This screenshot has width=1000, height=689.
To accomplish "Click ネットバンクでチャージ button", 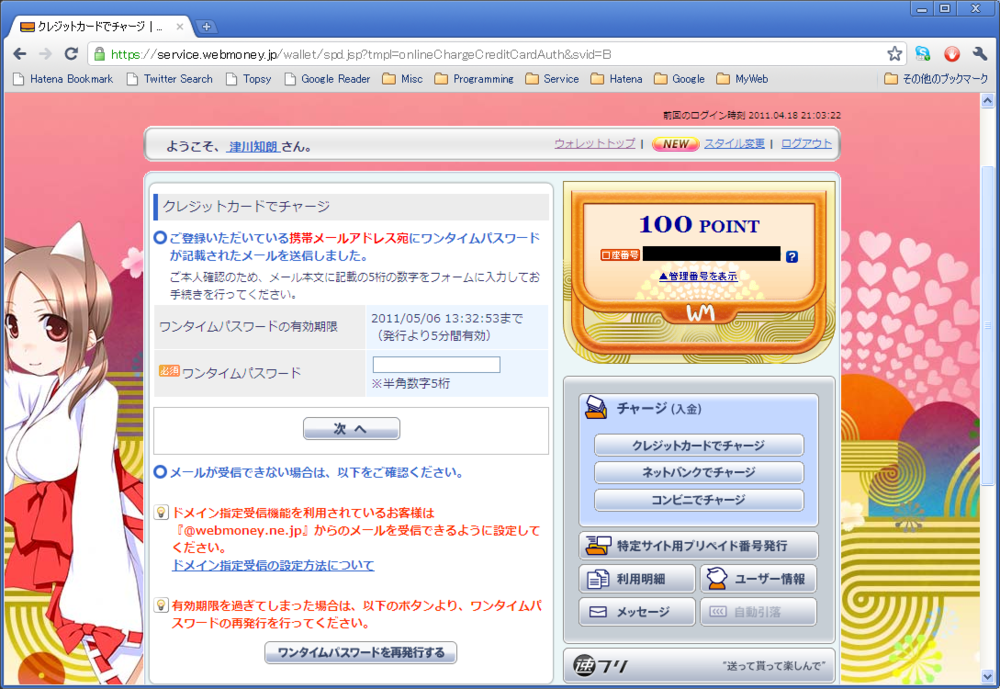I will click(x=699, y=473).
